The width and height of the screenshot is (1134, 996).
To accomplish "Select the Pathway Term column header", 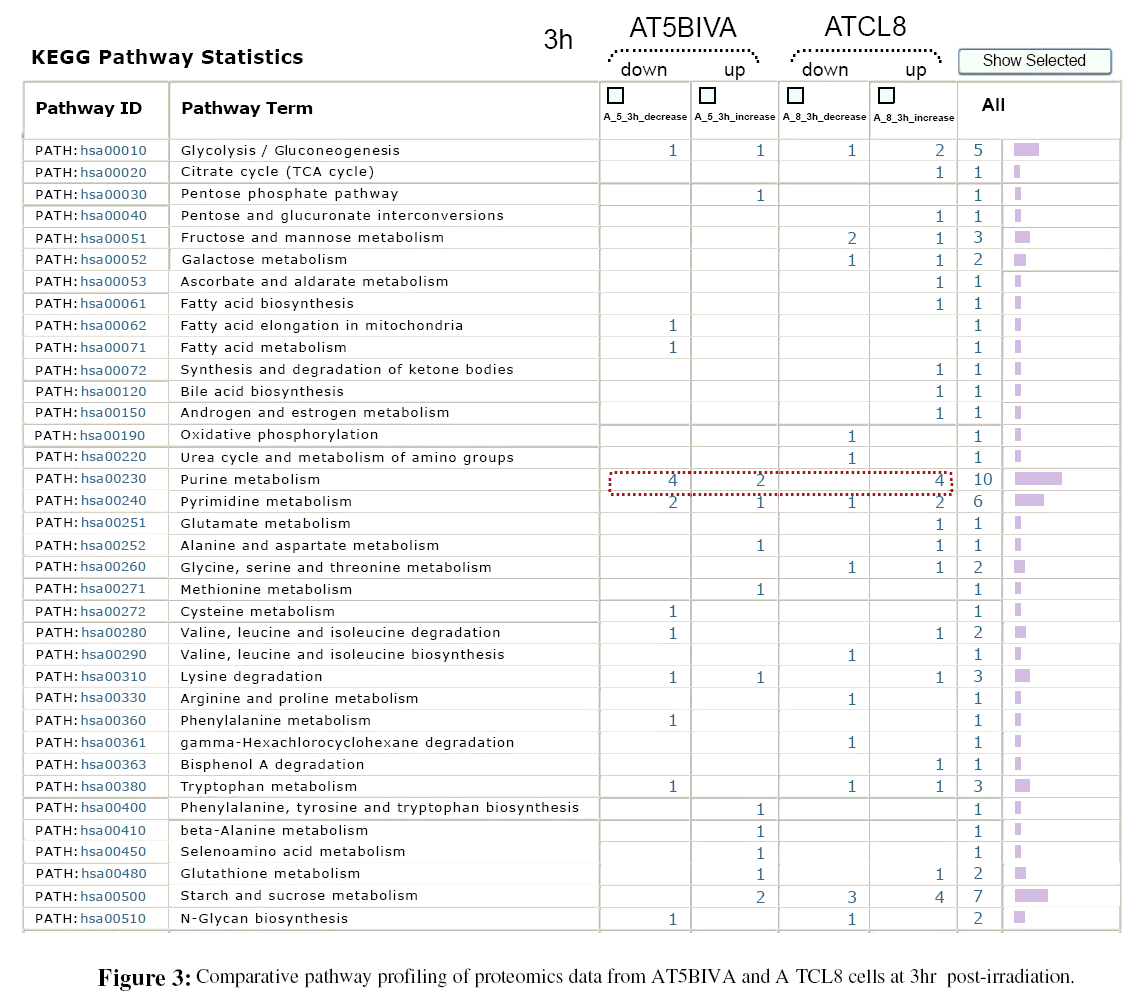I will point(247,109).
